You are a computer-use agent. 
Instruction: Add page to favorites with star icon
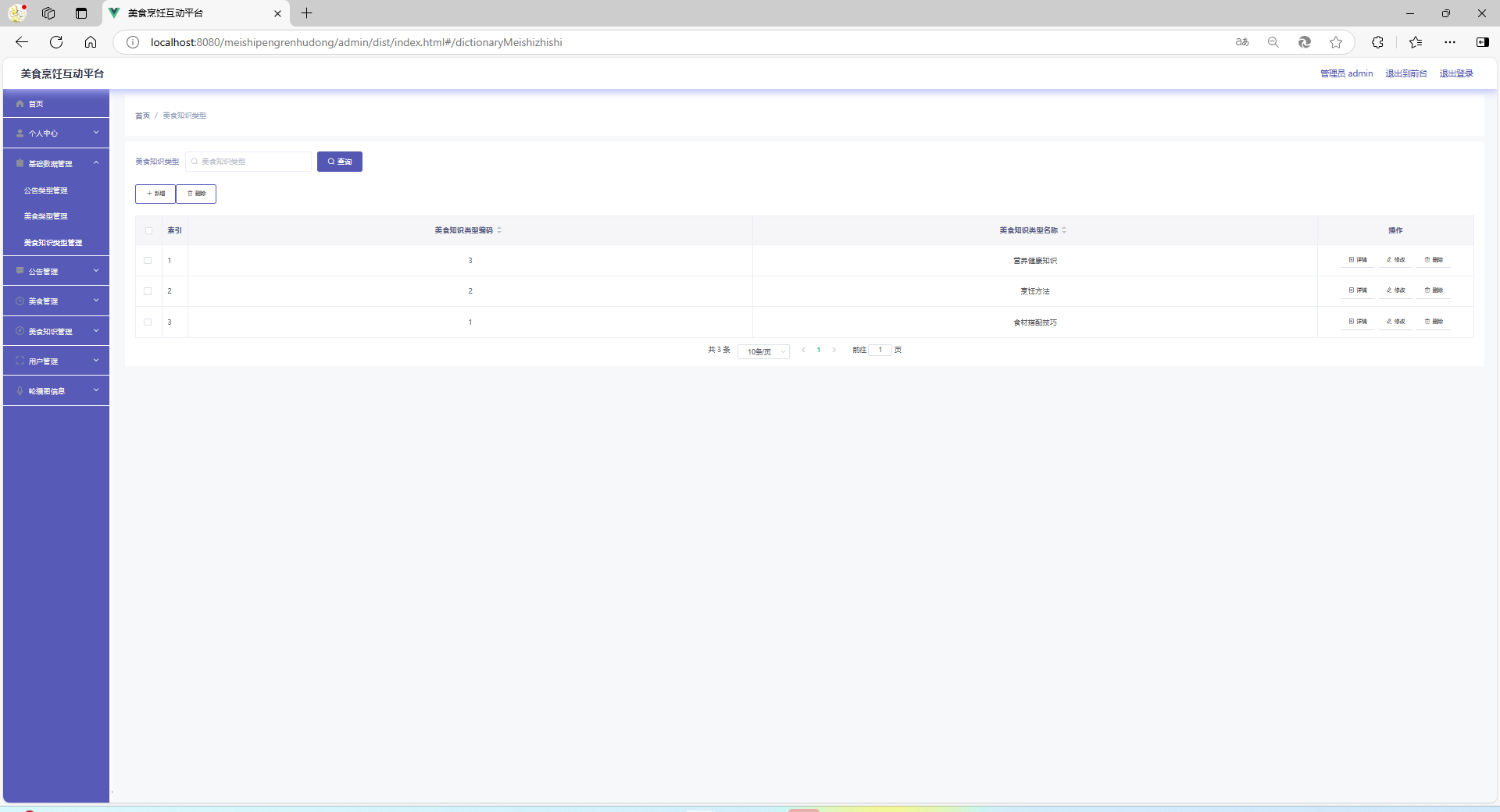[1336, 42]
